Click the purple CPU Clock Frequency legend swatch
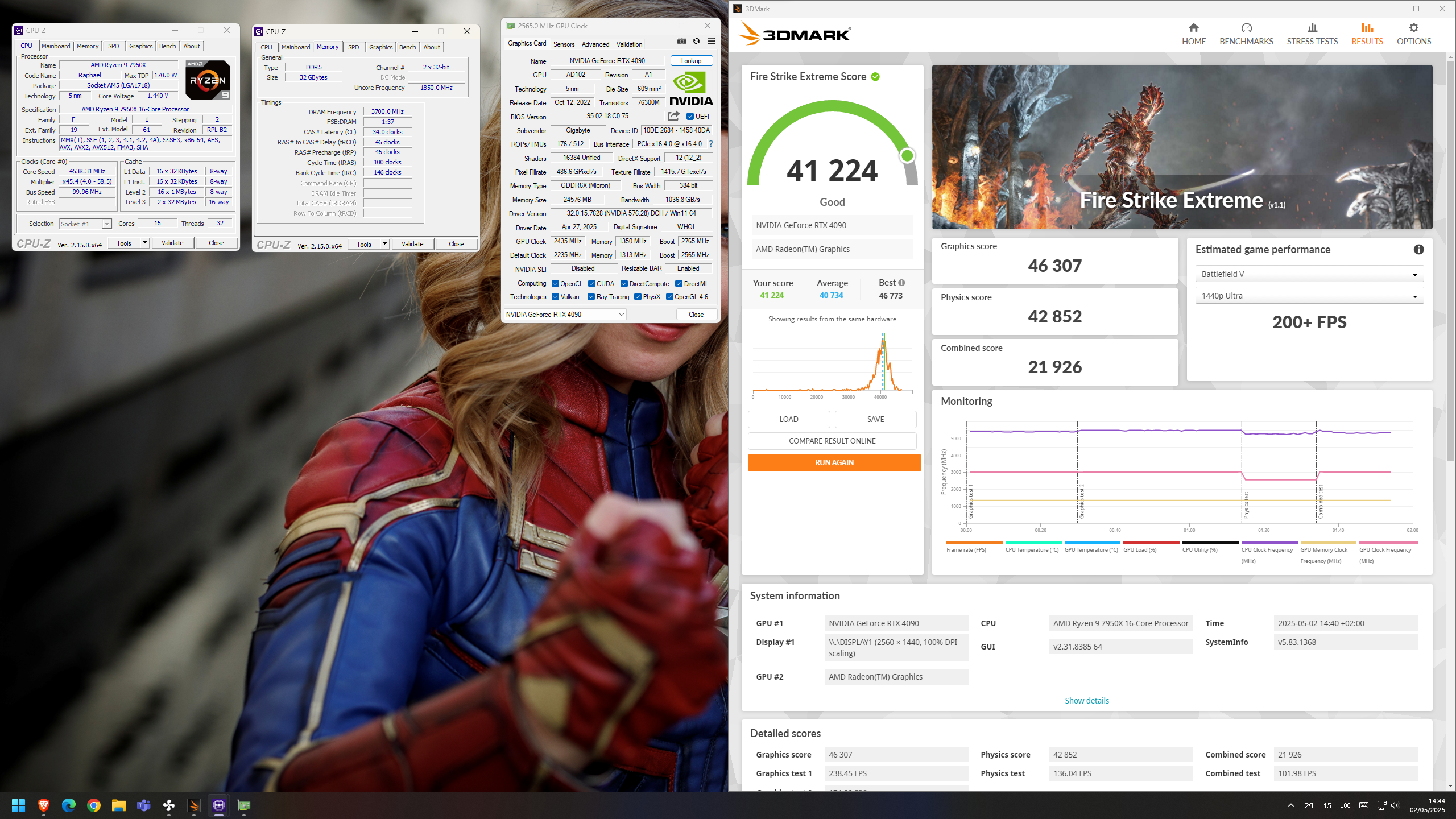This screenshot has width=1456, height=819. pos(1269,543)
